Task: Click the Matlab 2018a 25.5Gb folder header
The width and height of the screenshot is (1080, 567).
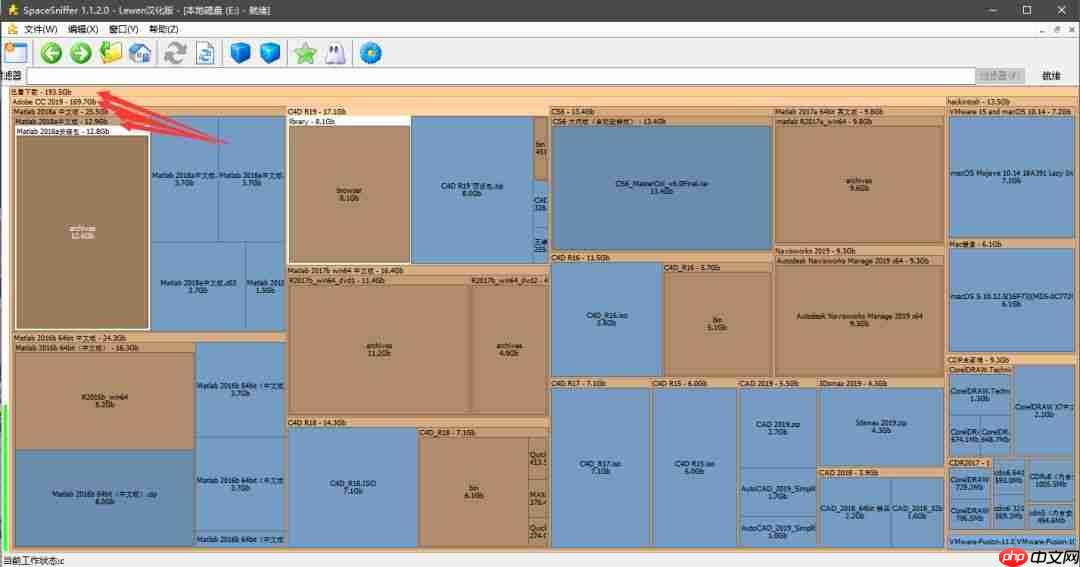Action: click(61, 111)
